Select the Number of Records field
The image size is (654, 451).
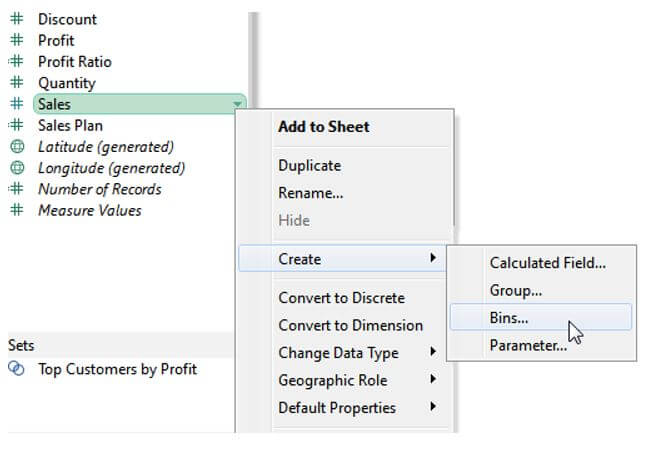click(x=99, y=189)
